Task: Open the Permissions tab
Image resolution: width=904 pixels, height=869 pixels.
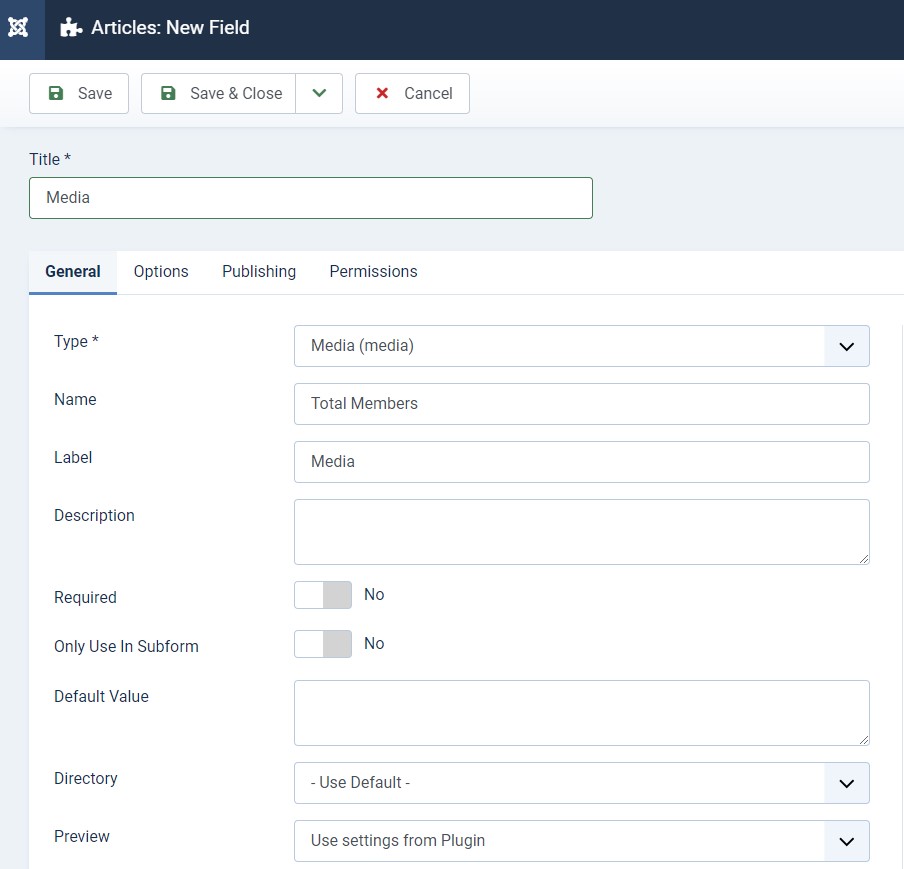Action: pyautogui.click(x=374, y=272)
